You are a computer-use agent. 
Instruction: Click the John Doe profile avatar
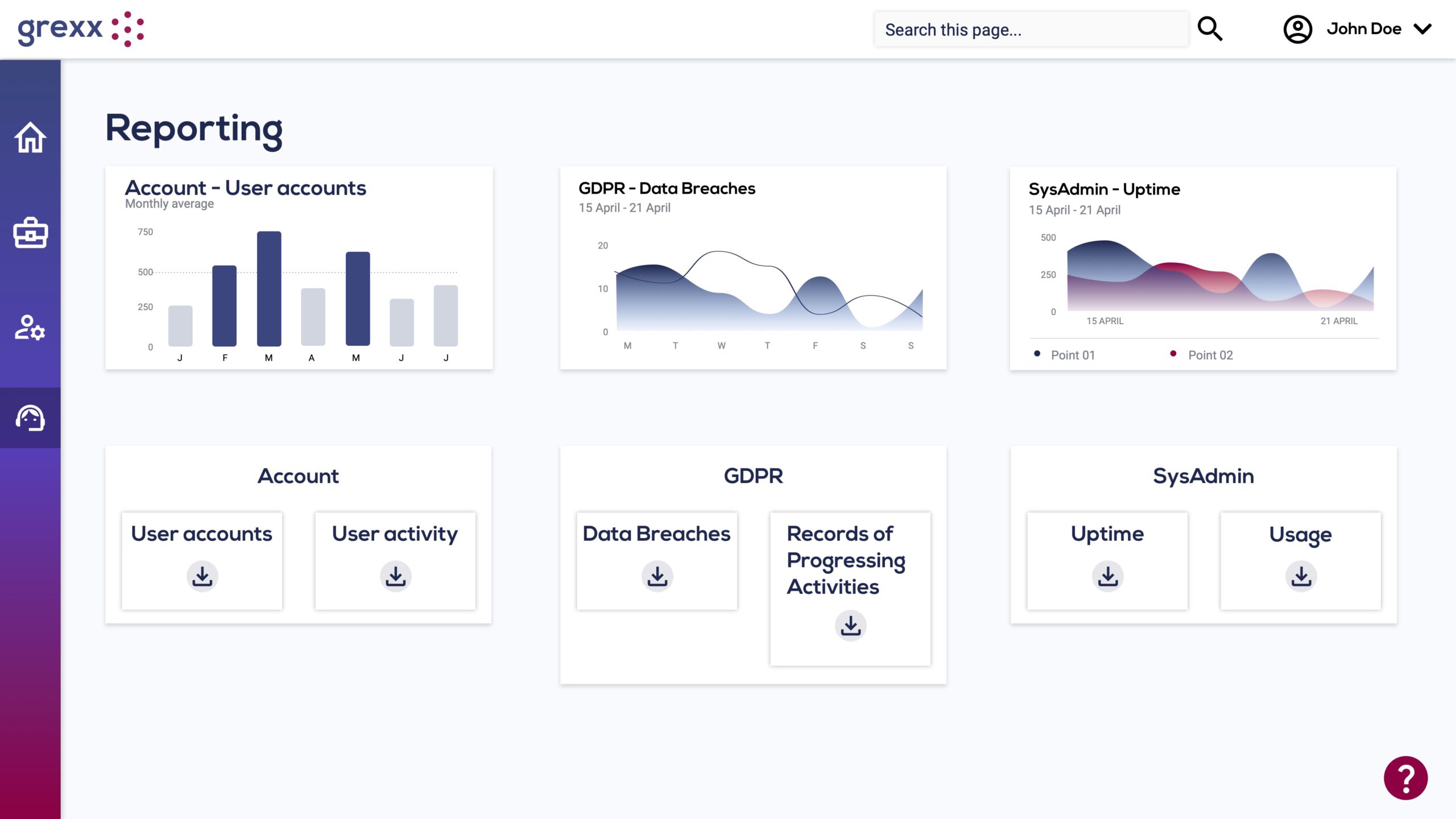click(x=1297, y=29)
